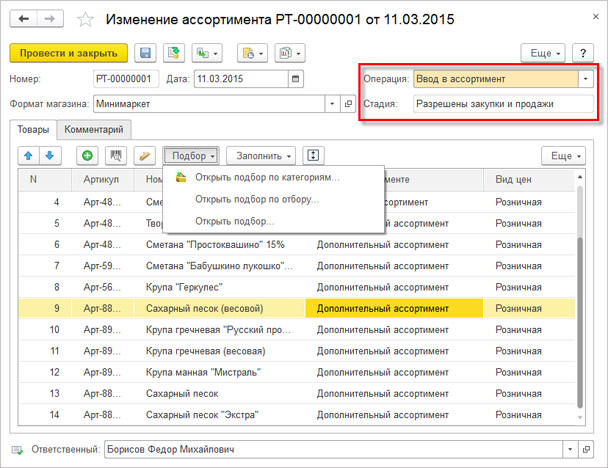Click scrollbar up arrow in table
The height and width of the screenshot is (468, 608).
[580, 177]
